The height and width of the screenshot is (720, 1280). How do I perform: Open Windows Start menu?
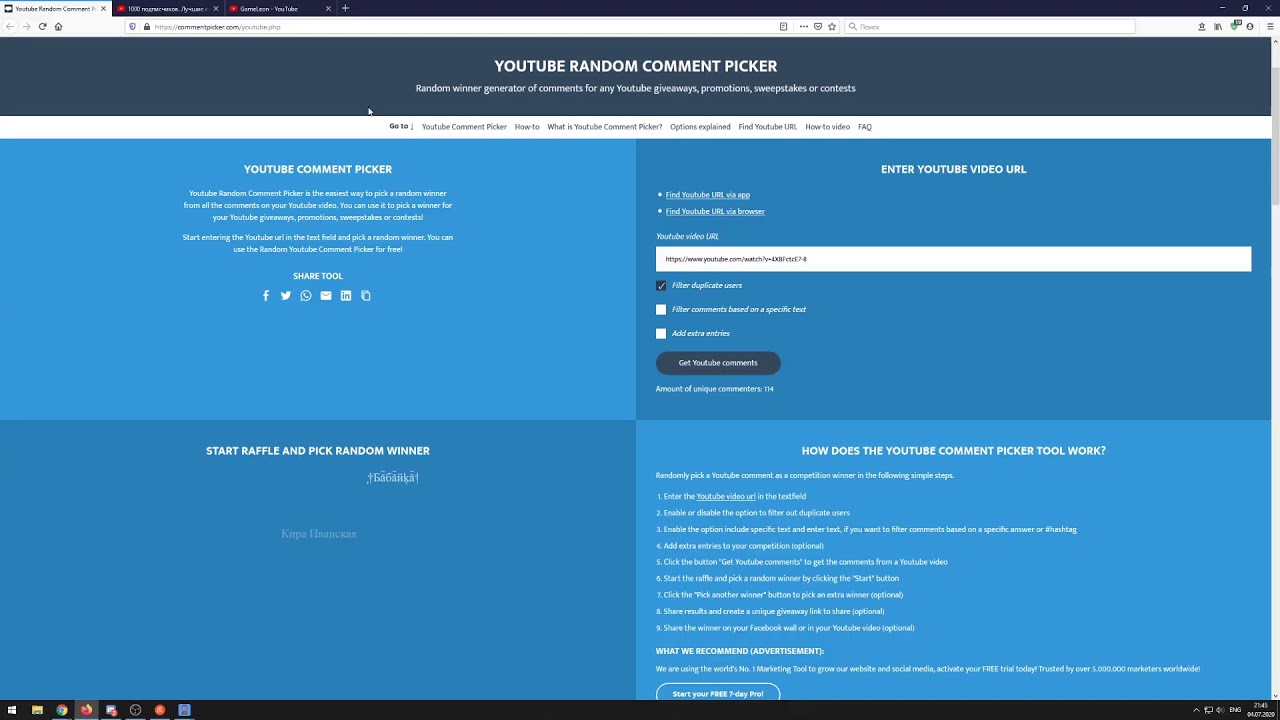[12, 710]
